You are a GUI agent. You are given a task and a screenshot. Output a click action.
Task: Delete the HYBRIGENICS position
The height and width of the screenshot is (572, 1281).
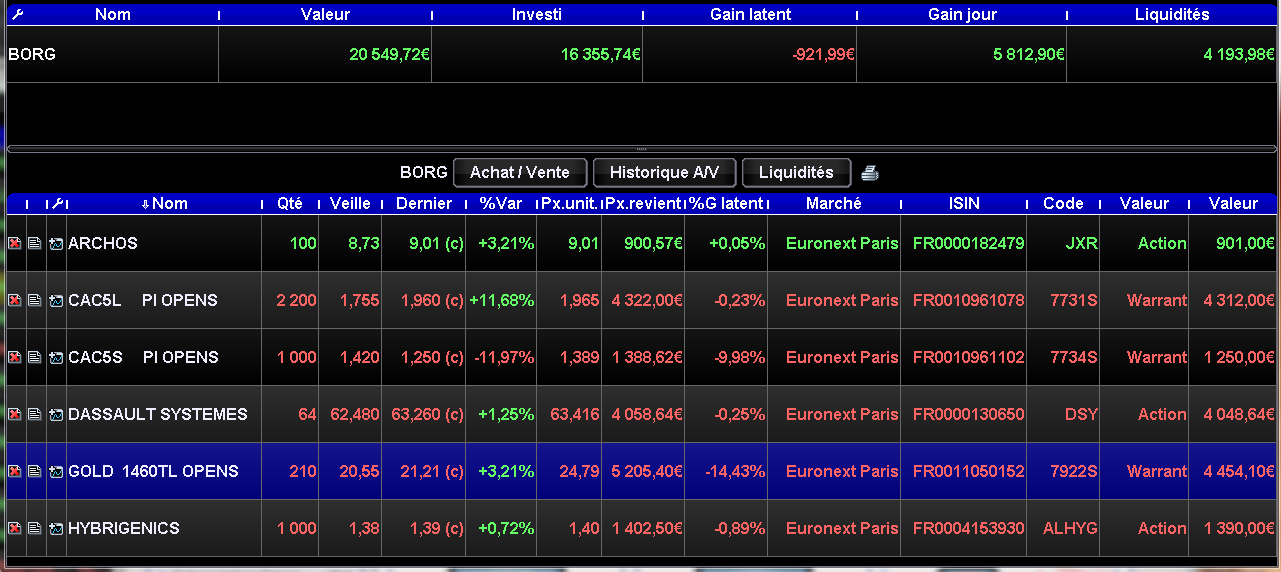click(15, 528)
